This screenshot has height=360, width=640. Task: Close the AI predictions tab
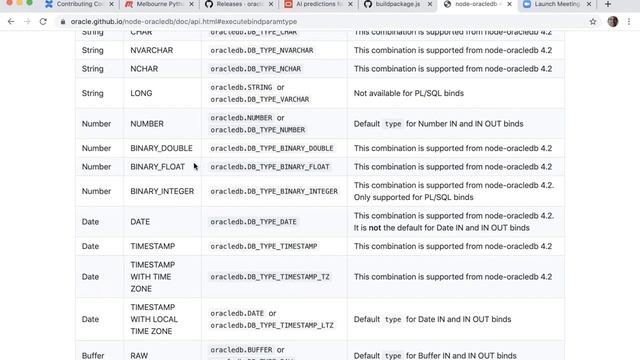coord(350,4)
